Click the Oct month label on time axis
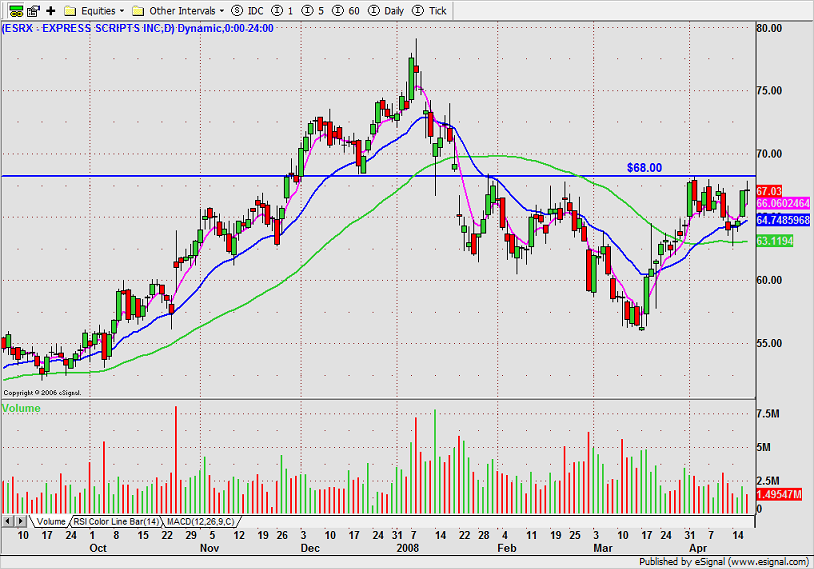The image size is (814, 569). click(98, 548)
